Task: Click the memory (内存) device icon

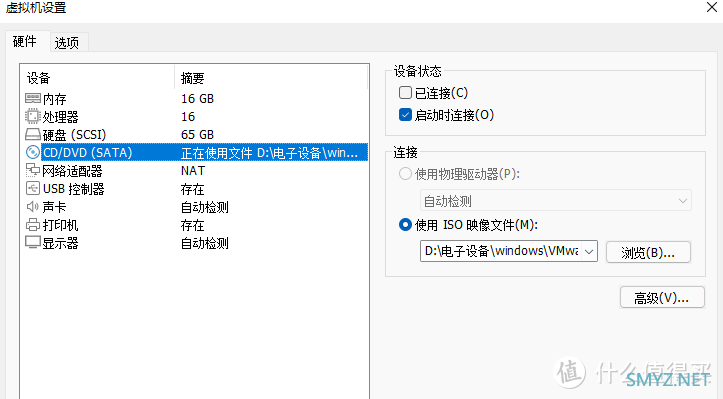Action: (x=33, y=98)
